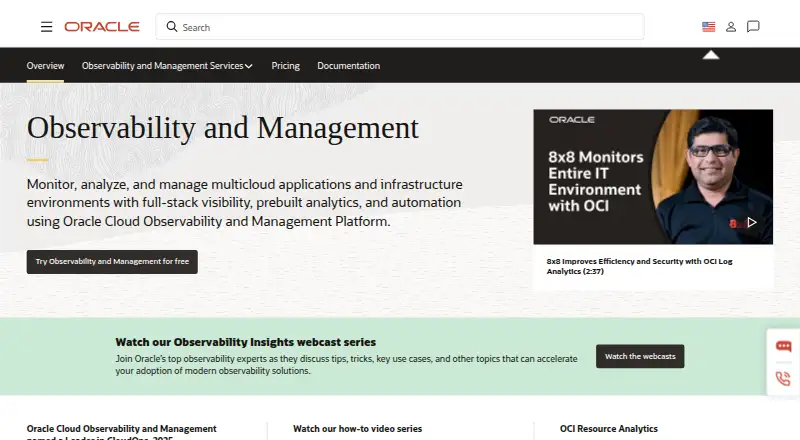This screenshot has height=440, width=800.
Task: Open the account profile icon
Action: 731,27
